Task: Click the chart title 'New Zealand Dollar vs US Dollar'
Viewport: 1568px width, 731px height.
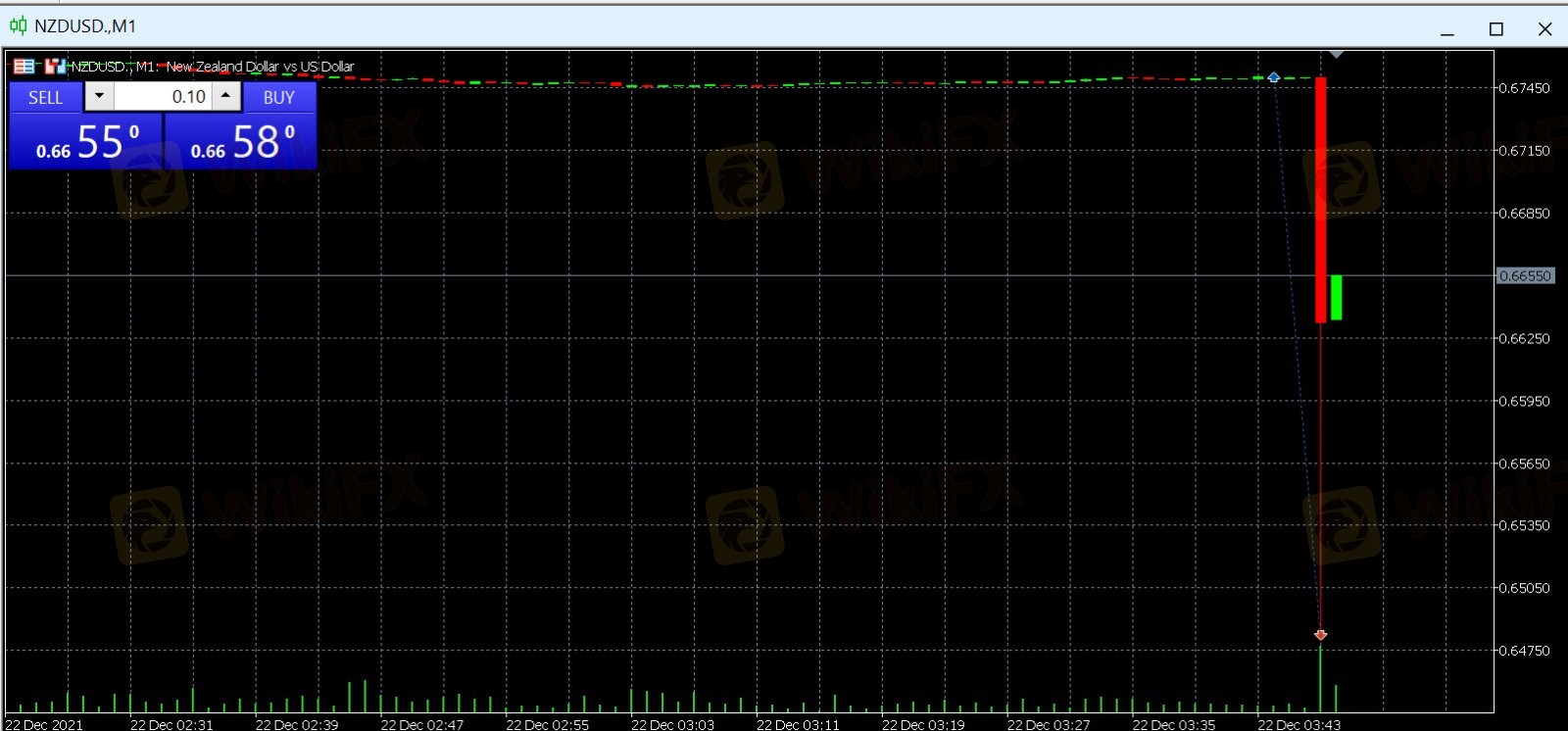Action: coord(260,67)
